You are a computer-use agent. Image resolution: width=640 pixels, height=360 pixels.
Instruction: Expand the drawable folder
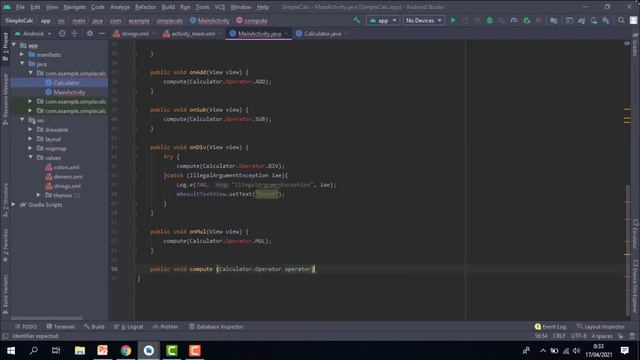pyautogui.click(x=30, y=129)
